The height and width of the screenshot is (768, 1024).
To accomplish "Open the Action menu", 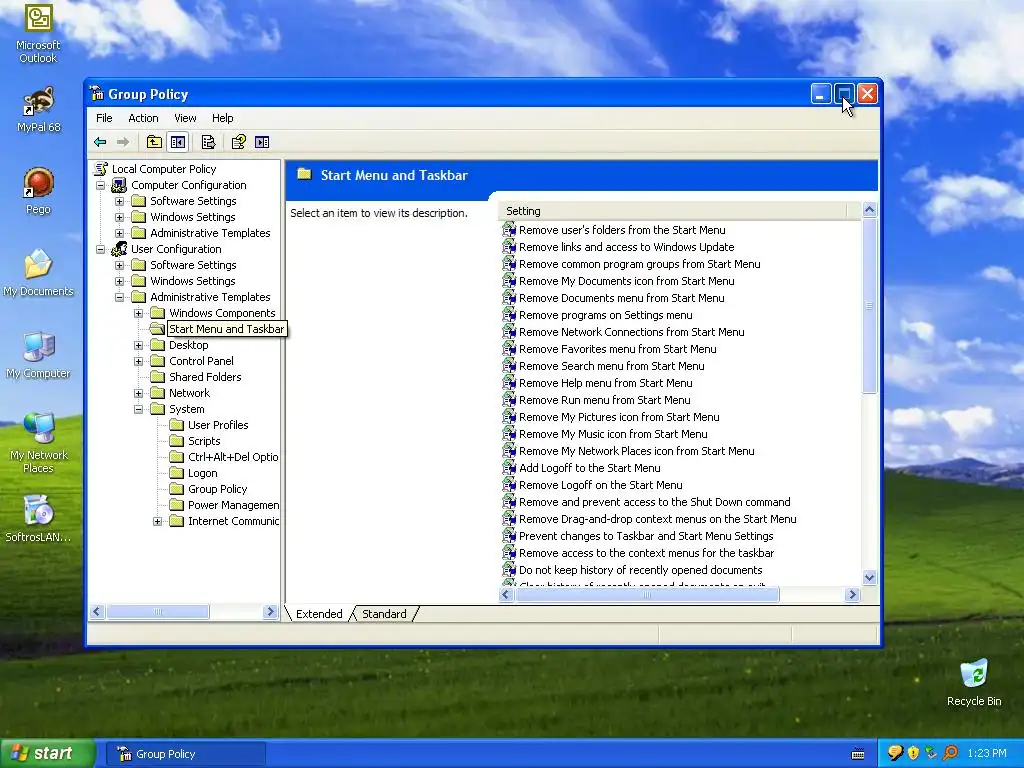I will (x=143, y=118).
